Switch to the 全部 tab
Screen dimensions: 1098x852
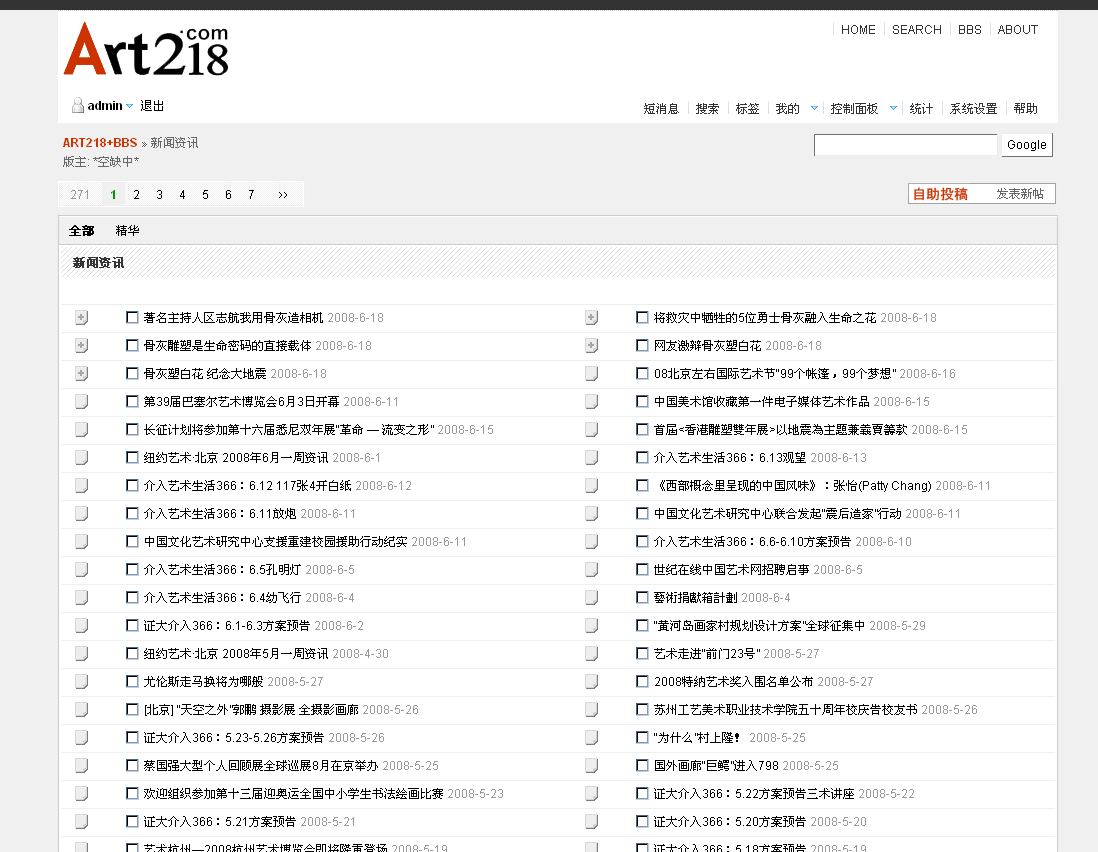81,230
